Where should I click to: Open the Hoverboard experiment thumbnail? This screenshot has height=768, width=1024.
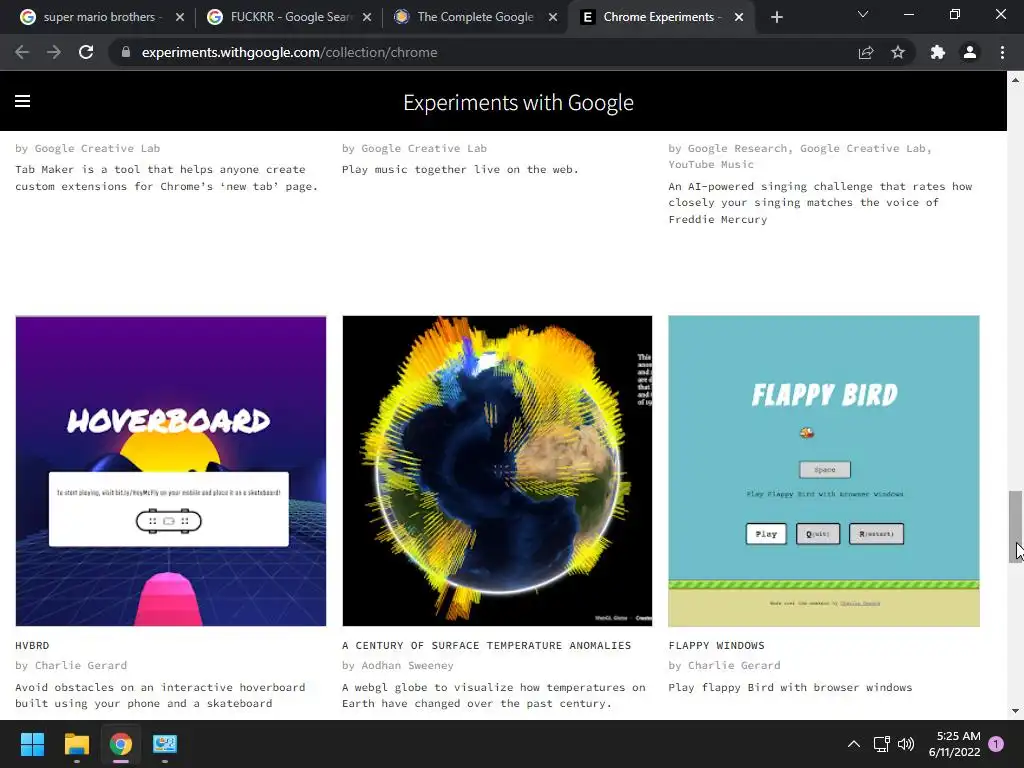click(x=170, y=471)
